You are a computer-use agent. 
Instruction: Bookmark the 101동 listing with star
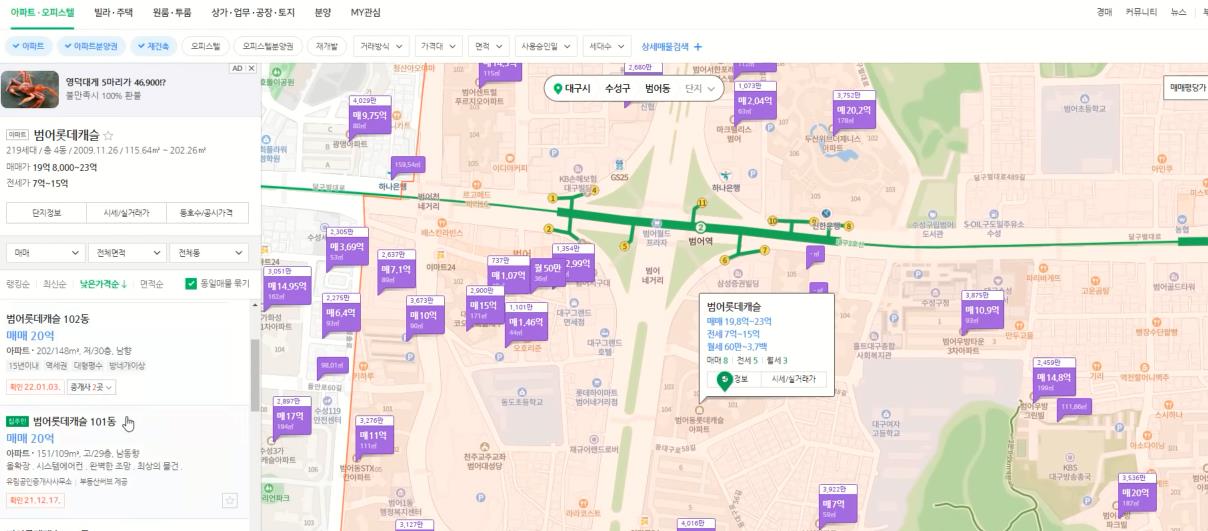click(x=230, y=500)
